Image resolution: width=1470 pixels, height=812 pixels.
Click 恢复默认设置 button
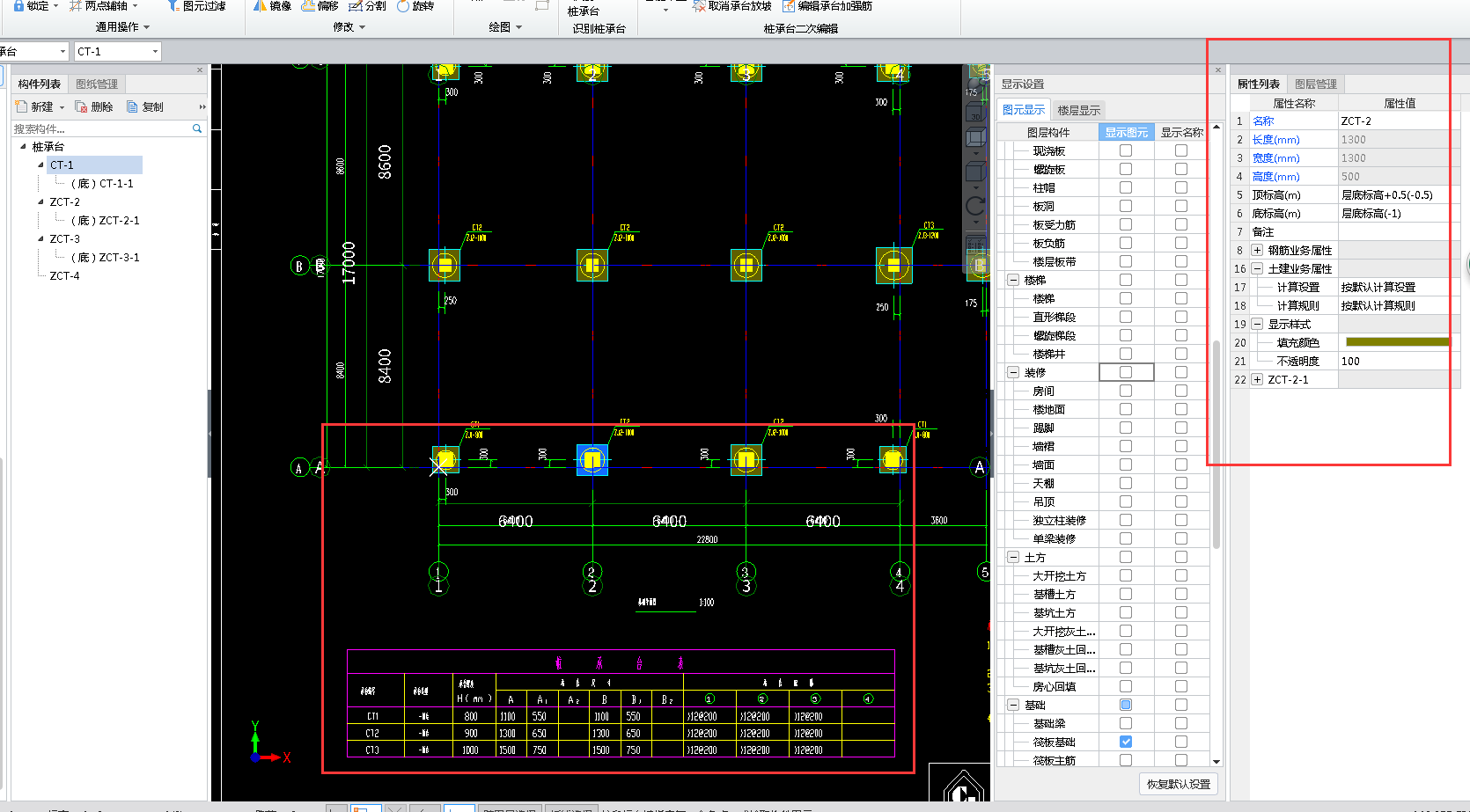pos(1179,784)
